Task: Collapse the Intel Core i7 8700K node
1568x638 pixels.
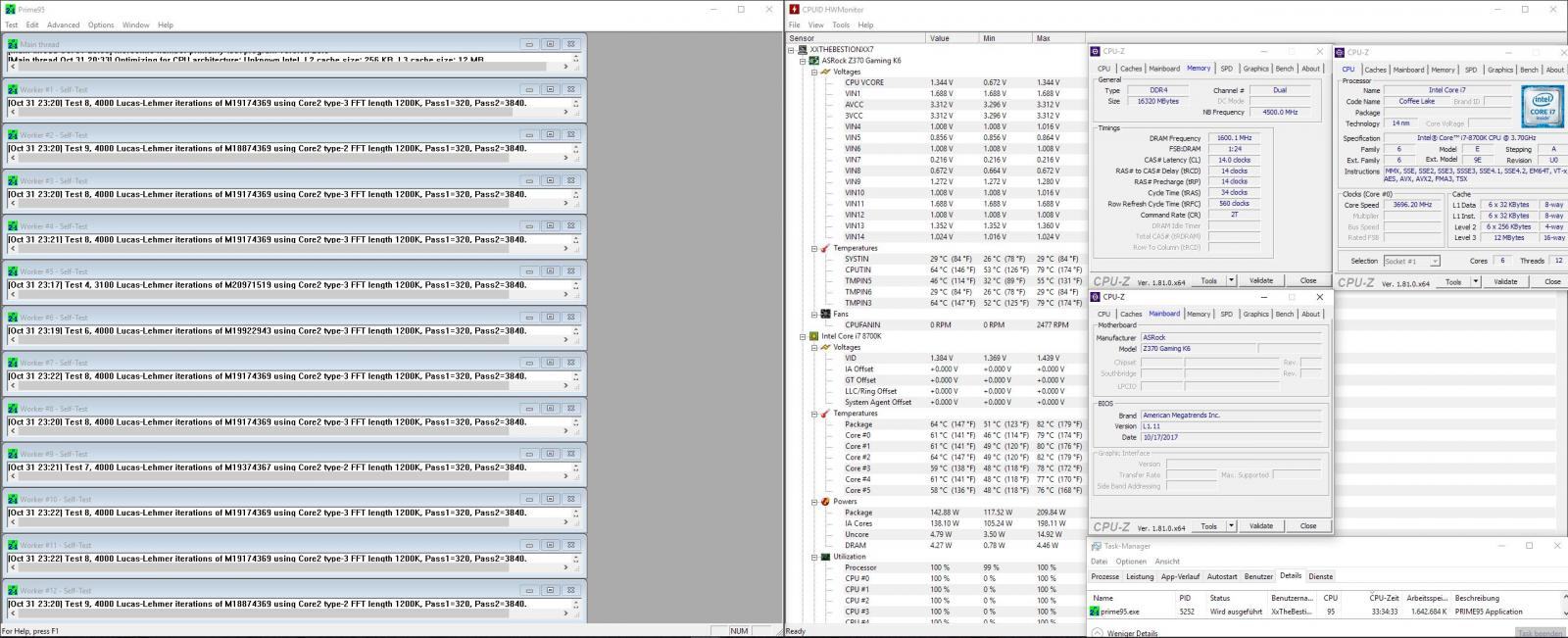Action: point(803,336)
